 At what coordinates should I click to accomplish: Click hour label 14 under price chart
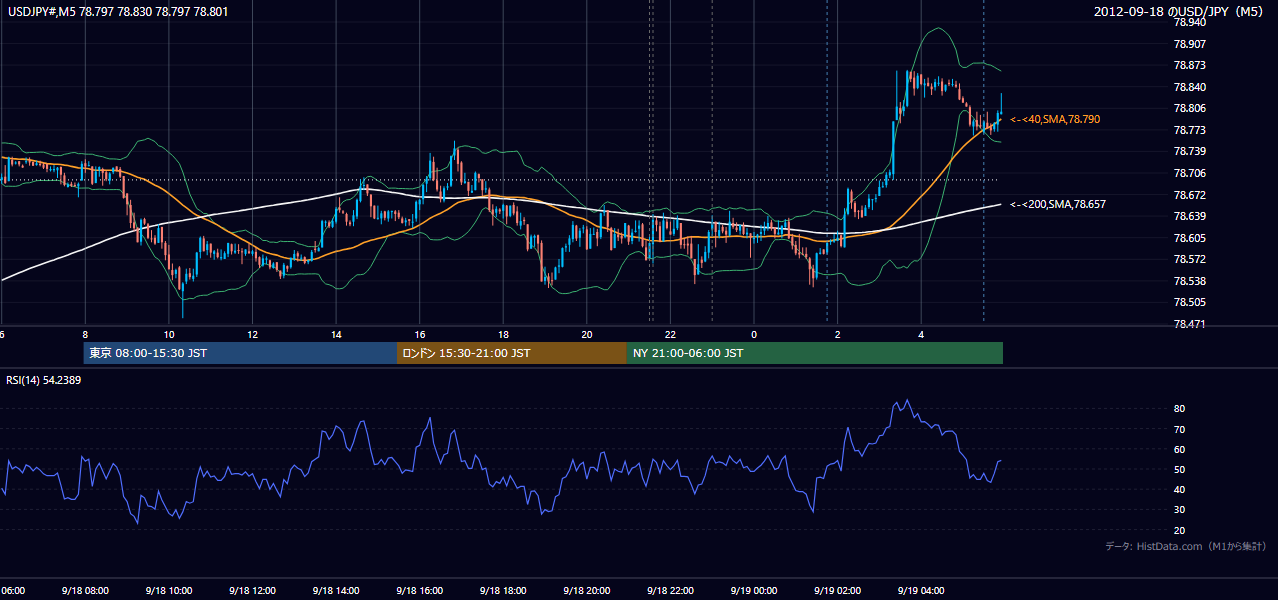pos(336,335)
